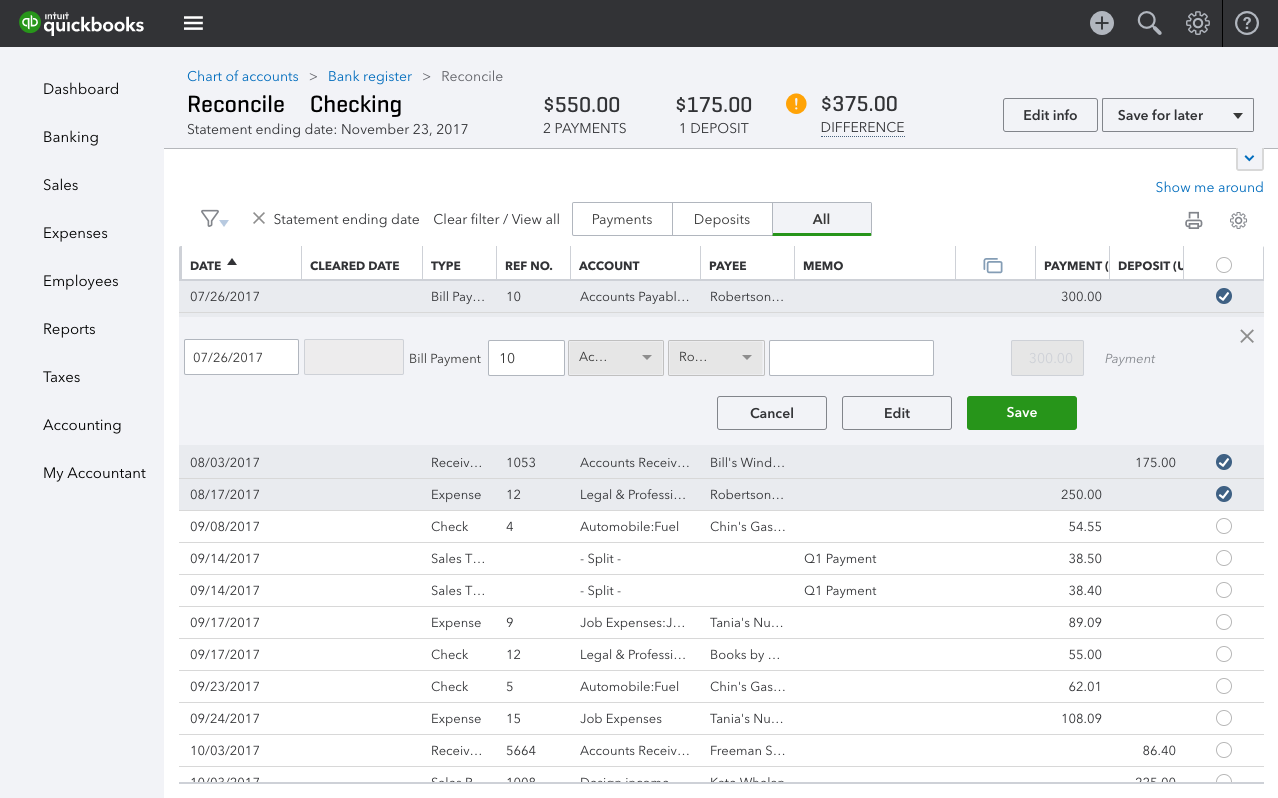The image size is (1278, 798).
Task: Expand the header collapse chevron
Action: click(x=1250, y=158)
